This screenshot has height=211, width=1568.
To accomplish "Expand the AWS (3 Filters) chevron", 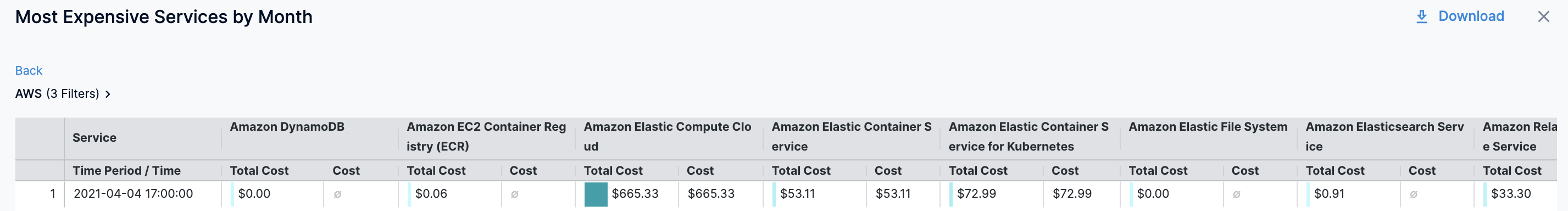I will (x=108, y=93).
